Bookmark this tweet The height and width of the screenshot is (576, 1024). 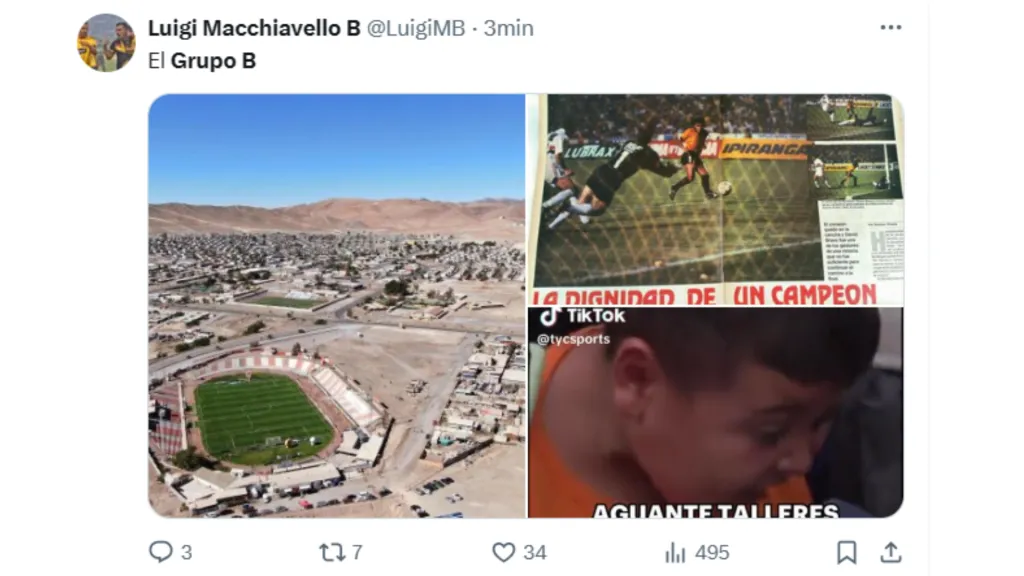846,552
